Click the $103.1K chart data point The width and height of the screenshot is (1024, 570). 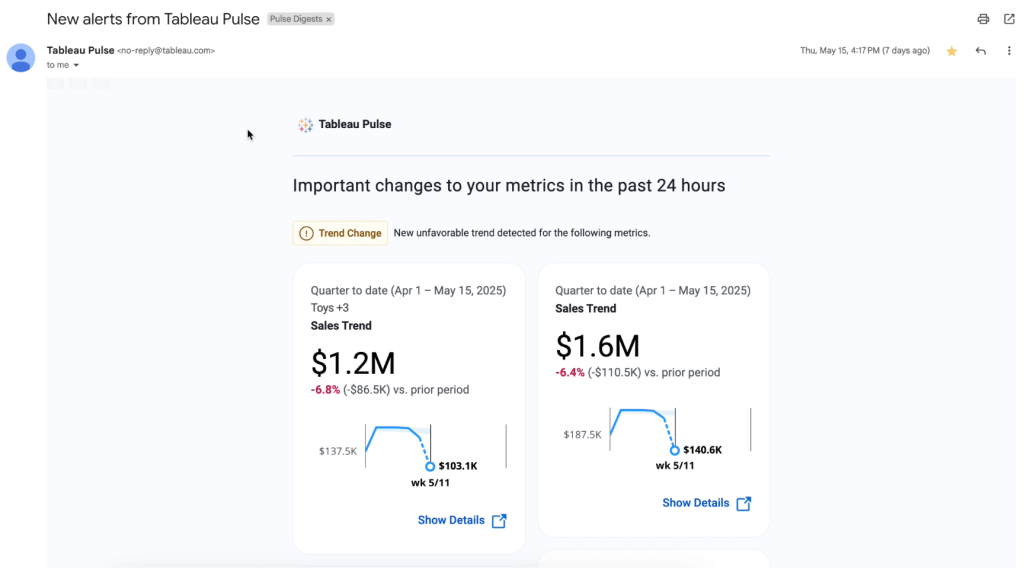pyautogui.click(x=430, y=466)
